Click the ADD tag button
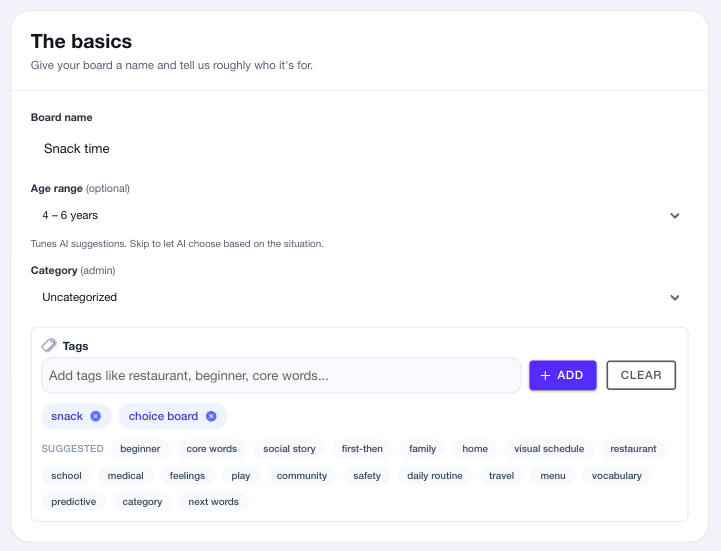721x551 pixels. (563, 375)
